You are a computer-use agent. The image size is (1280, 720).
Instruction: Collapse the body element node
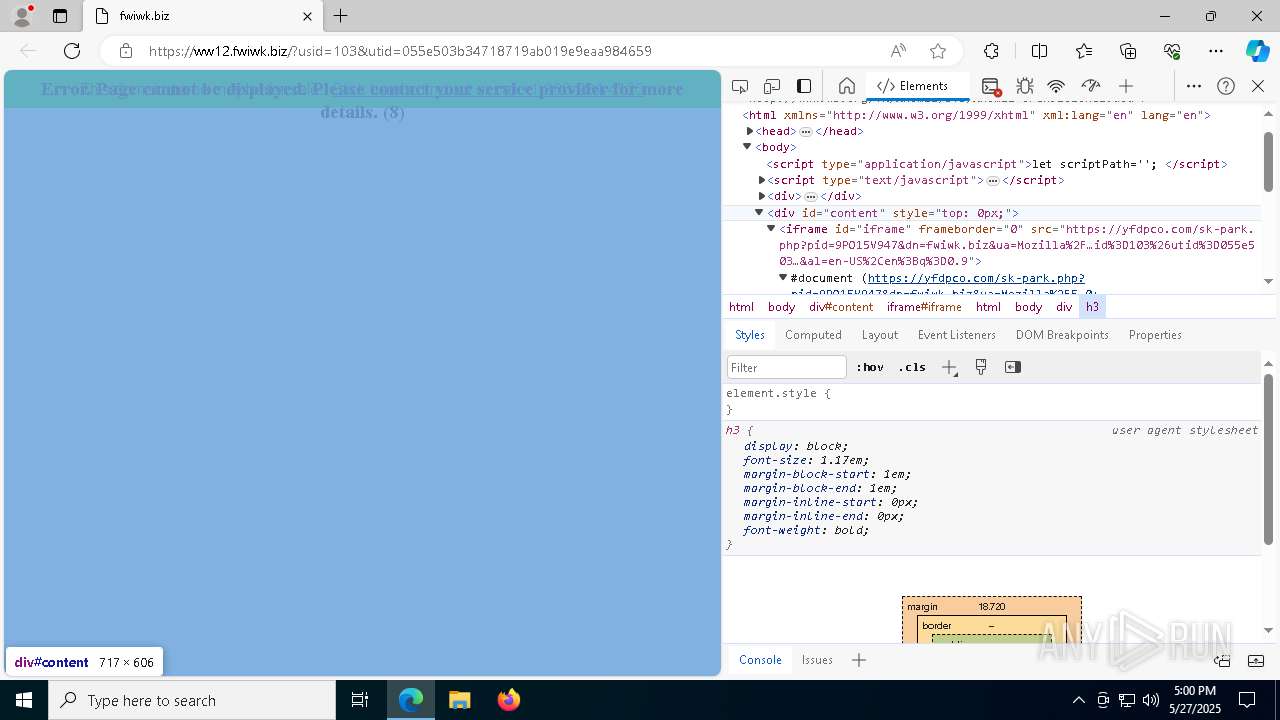[747, 147]
